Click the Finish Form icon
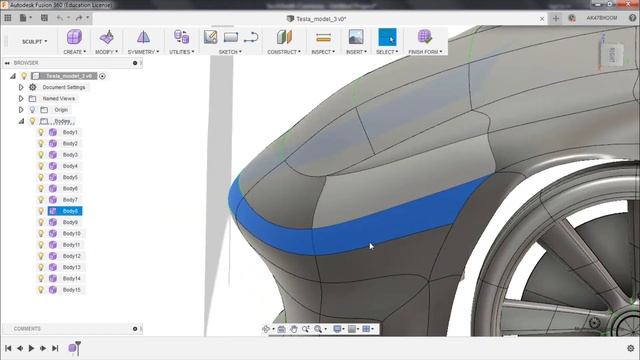Screen dimensions: 640x360 pyautogui.click(x=424, y=37)
